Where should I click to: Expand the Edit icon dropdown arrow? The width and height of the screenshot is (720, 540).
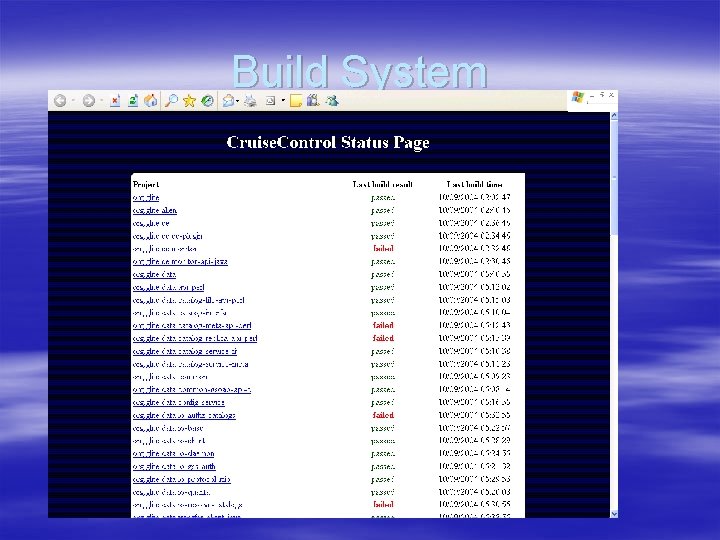click(283, 101)
